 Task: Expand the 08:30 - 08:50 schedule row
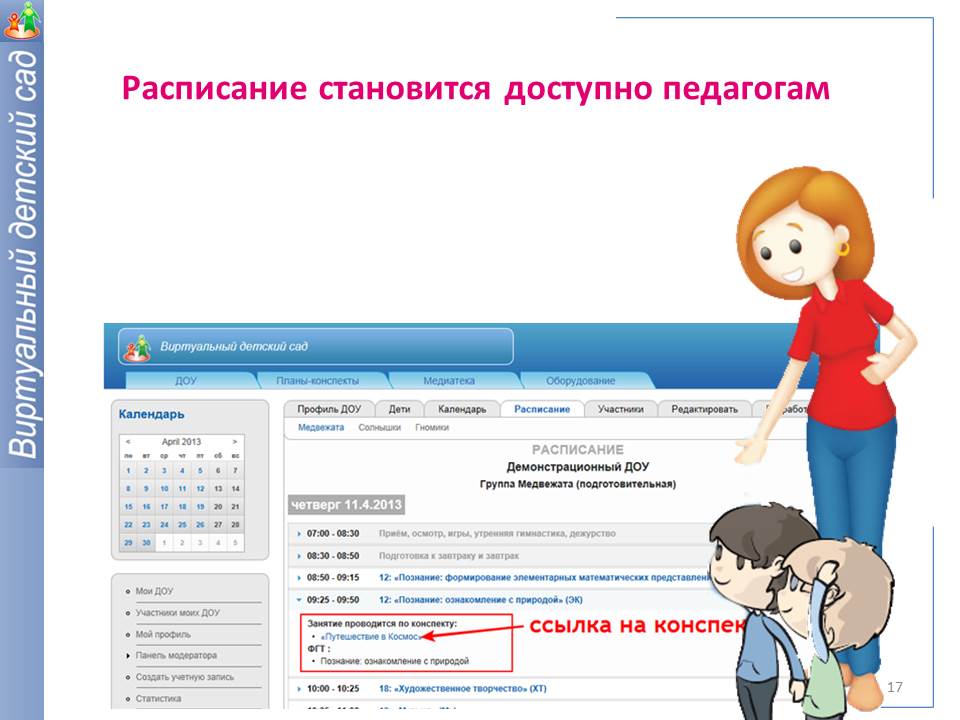click(x=299, y=555)
